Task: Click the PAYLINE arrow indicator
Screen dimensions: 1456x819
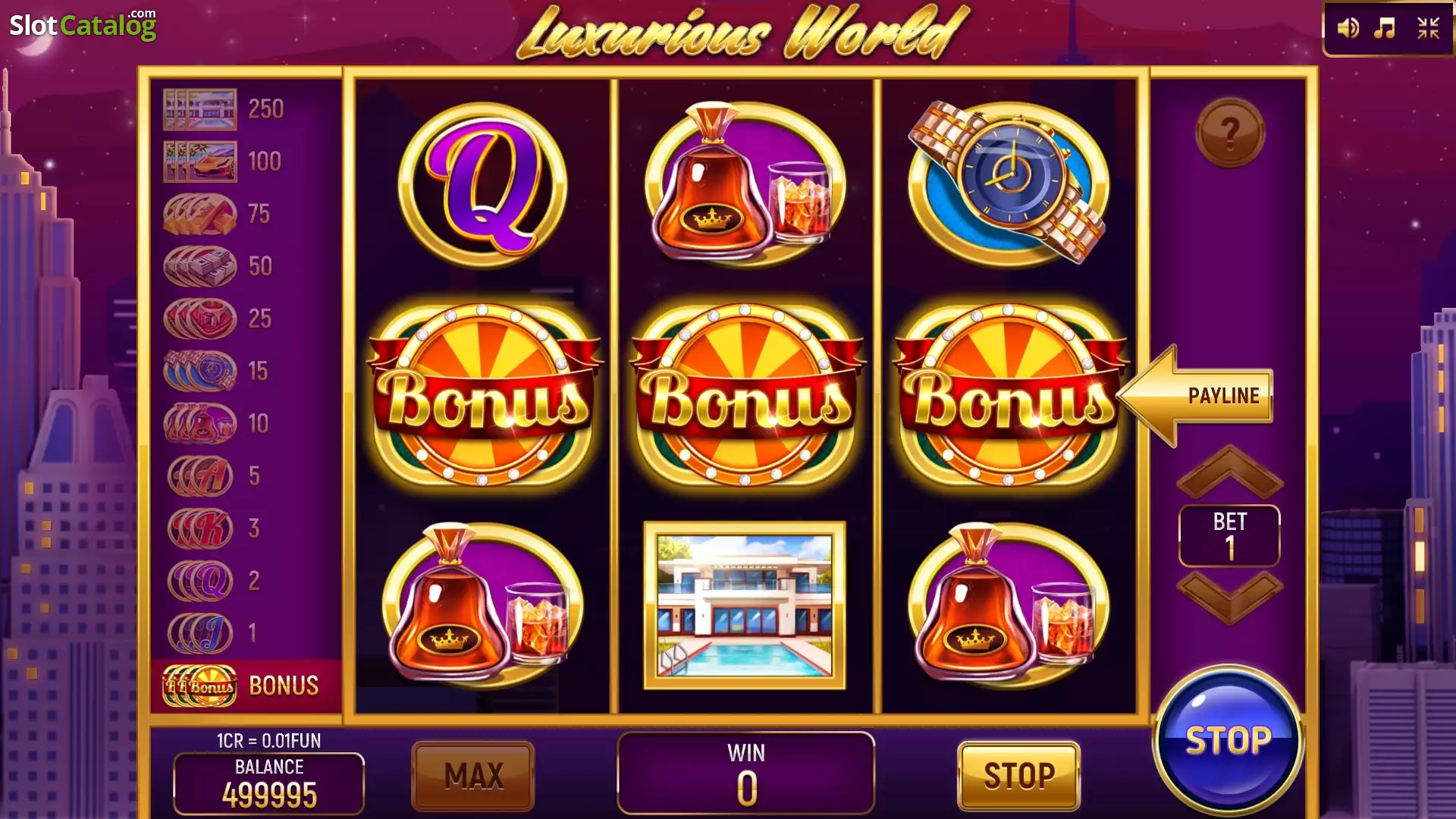Action: (1196, 395)
